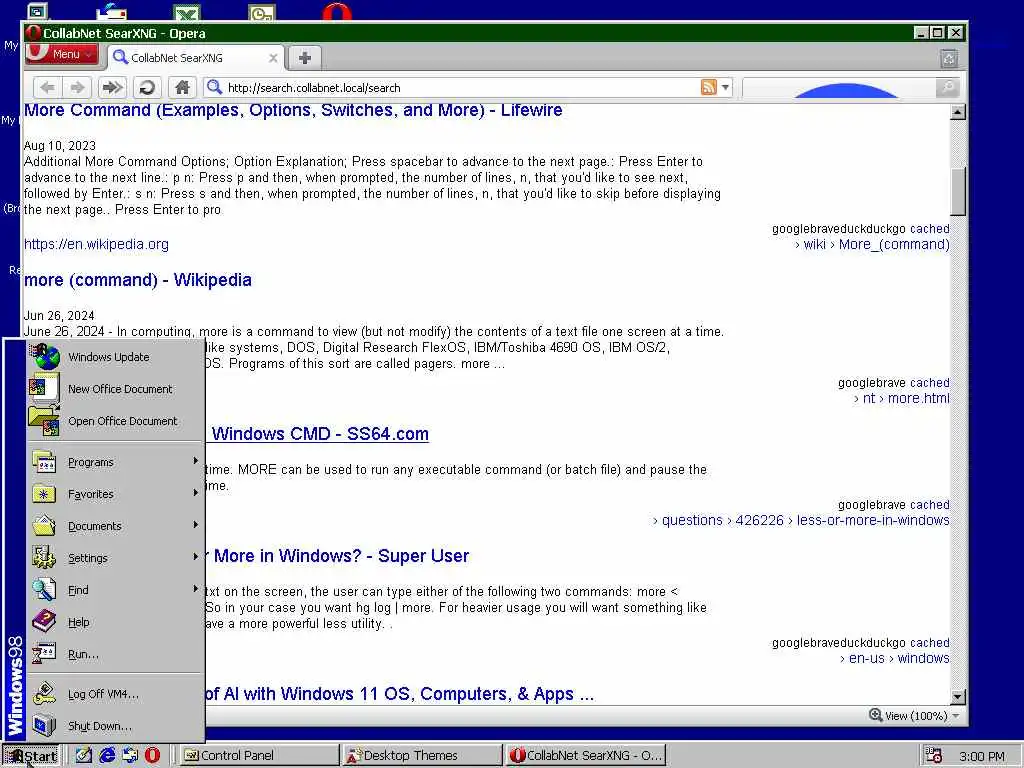Expand the Programs submenu
The height and width of the screenshot is (768, 1024).
(x=115, y=462)
